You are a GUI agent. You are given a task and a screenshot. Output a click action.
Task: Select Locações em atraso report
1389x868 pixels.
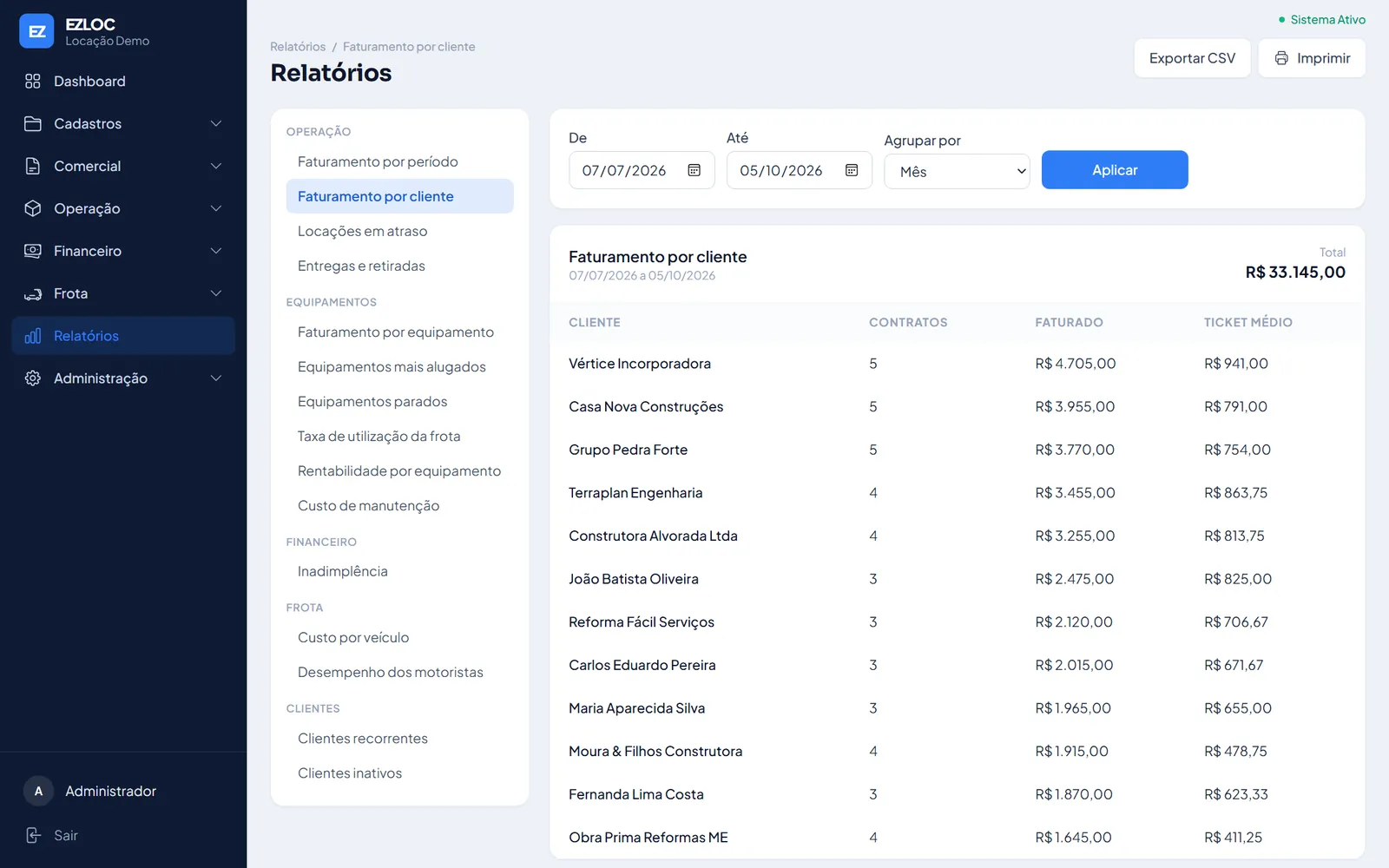tap(399, 231)
